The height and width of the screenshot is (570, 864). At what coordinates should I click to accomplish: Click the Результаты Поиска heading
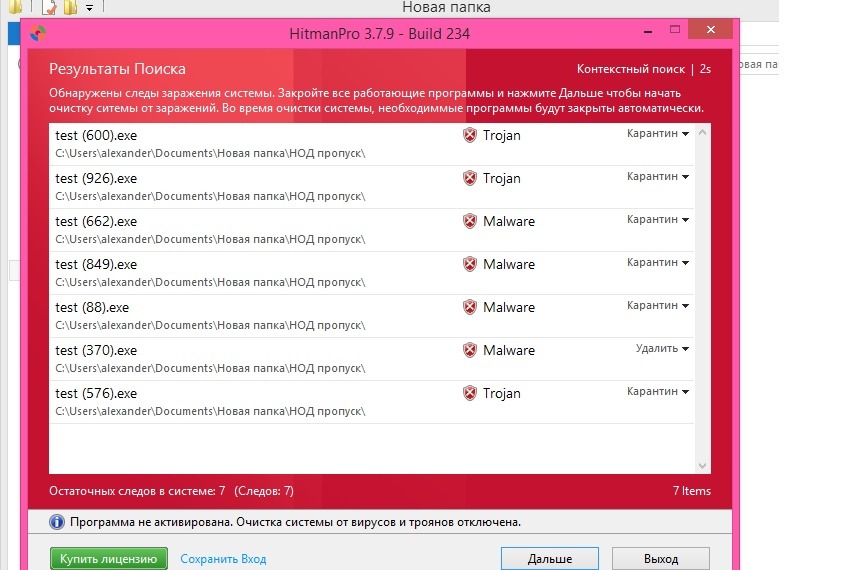117,69
